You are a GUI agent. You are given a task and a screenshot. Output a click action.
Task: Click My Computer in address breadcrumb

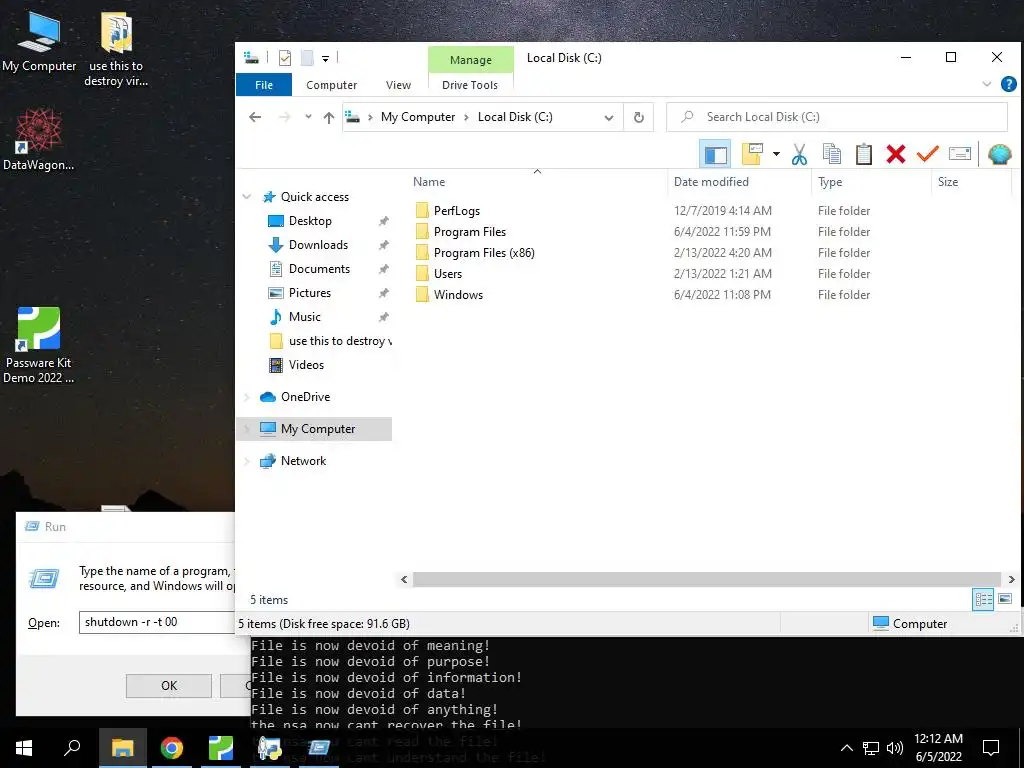click(x=418, y=117)
